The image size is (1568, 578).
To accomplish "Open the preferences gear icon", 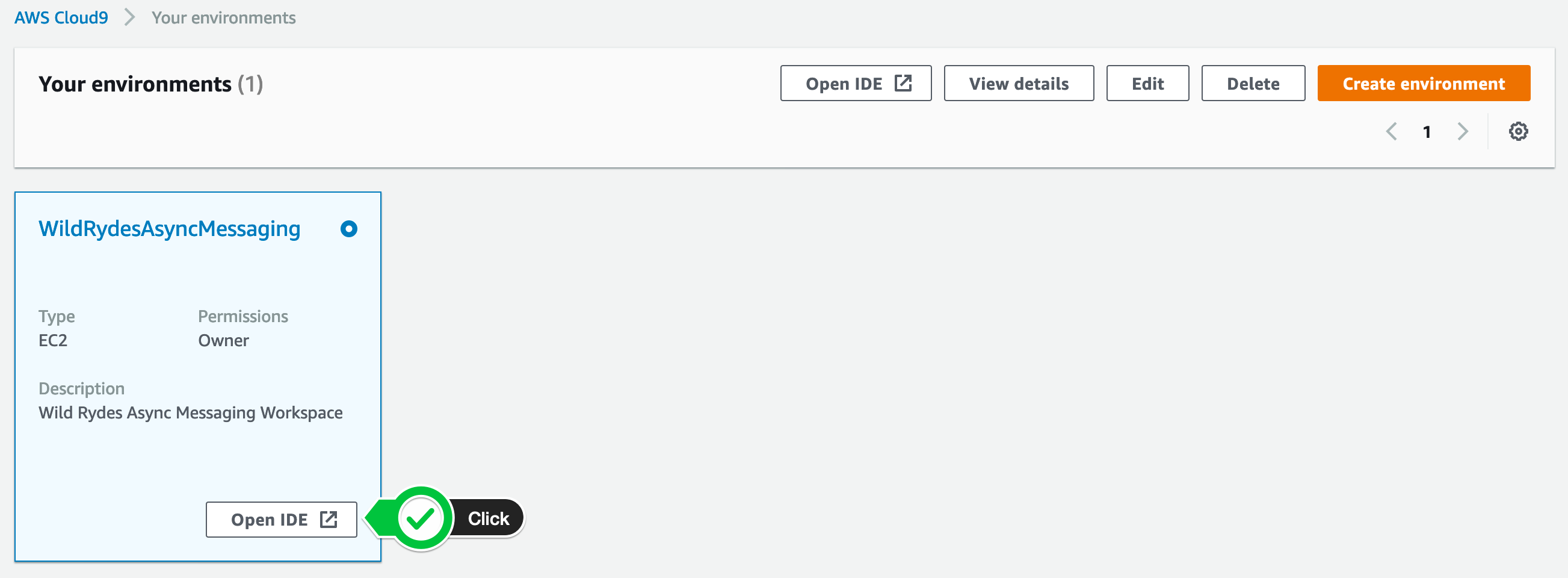I will [x=1518, y=132].
